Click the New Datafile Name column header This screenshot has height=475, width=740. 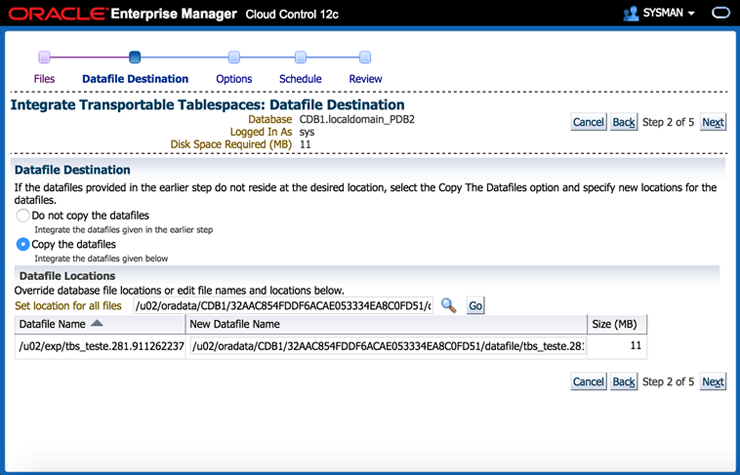386,324
